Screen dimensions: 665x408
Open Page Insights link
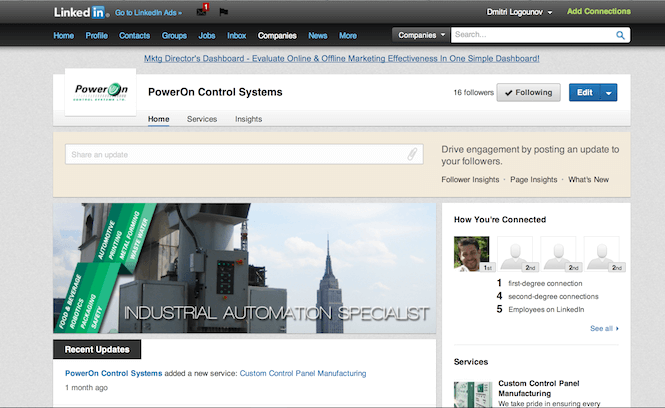pos(534,179)
